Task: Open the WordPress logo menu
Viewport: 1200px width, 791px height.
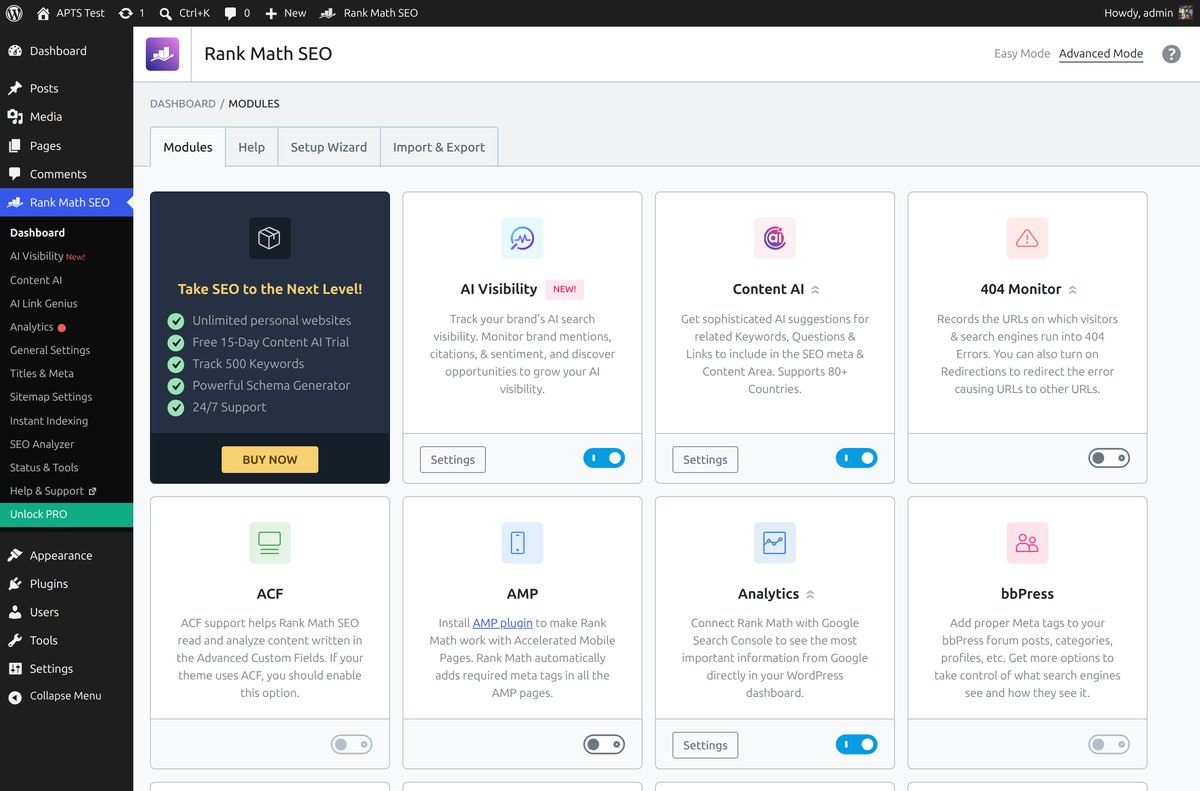Action: [x=14, y=13]
